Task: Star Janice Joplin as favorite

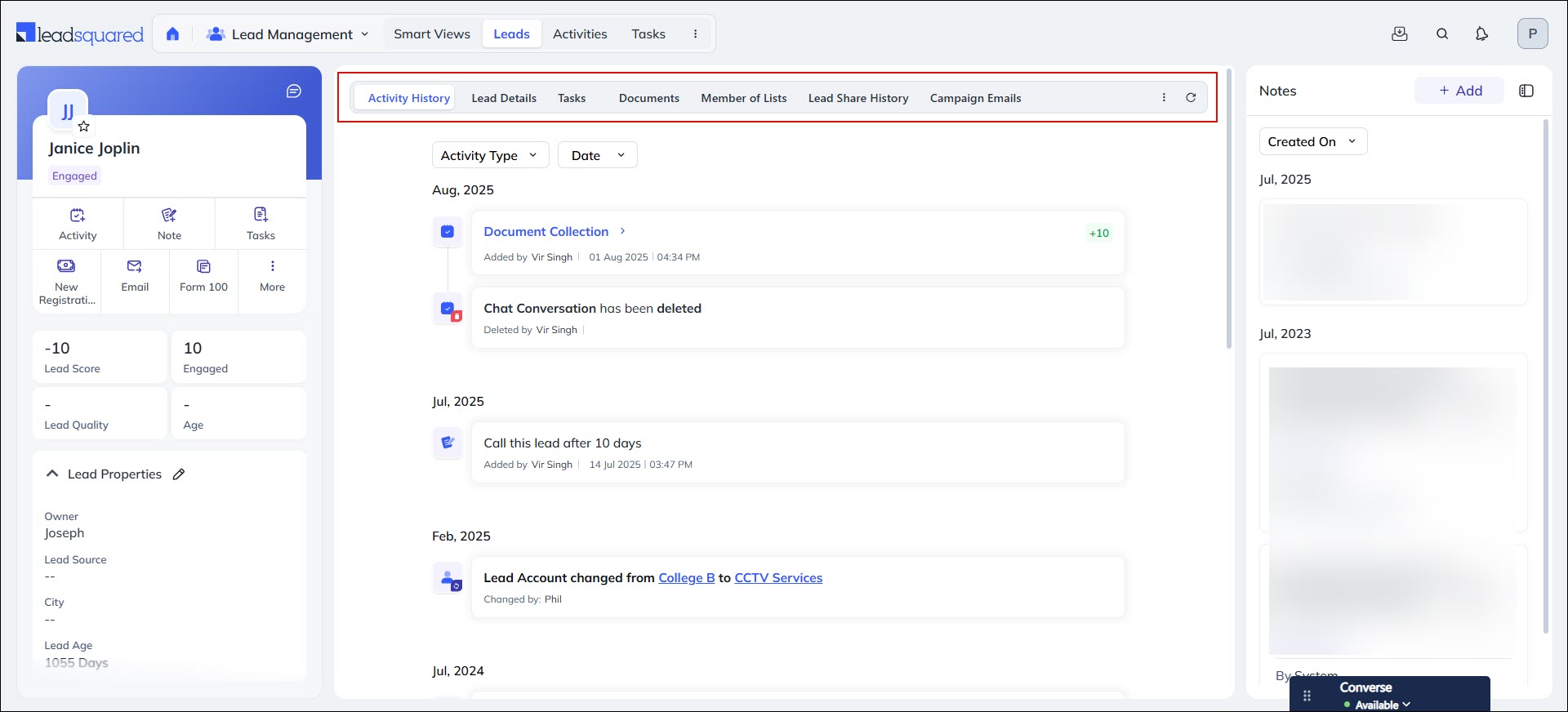Action: click(x=83, y=127)
